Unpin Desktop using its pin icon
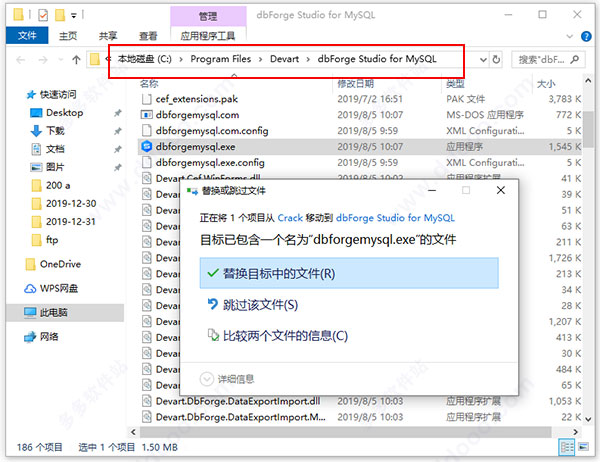600x462 pixels. tap(118, 113)
